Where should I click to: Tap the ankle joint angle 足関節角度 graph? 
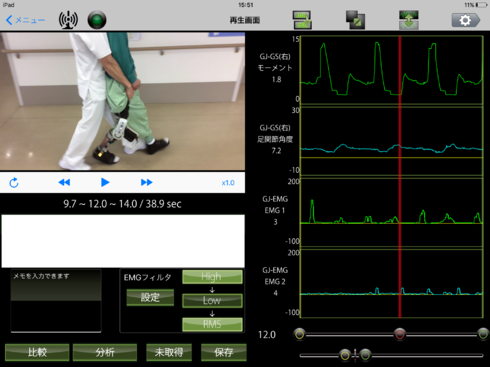[392, 141]
